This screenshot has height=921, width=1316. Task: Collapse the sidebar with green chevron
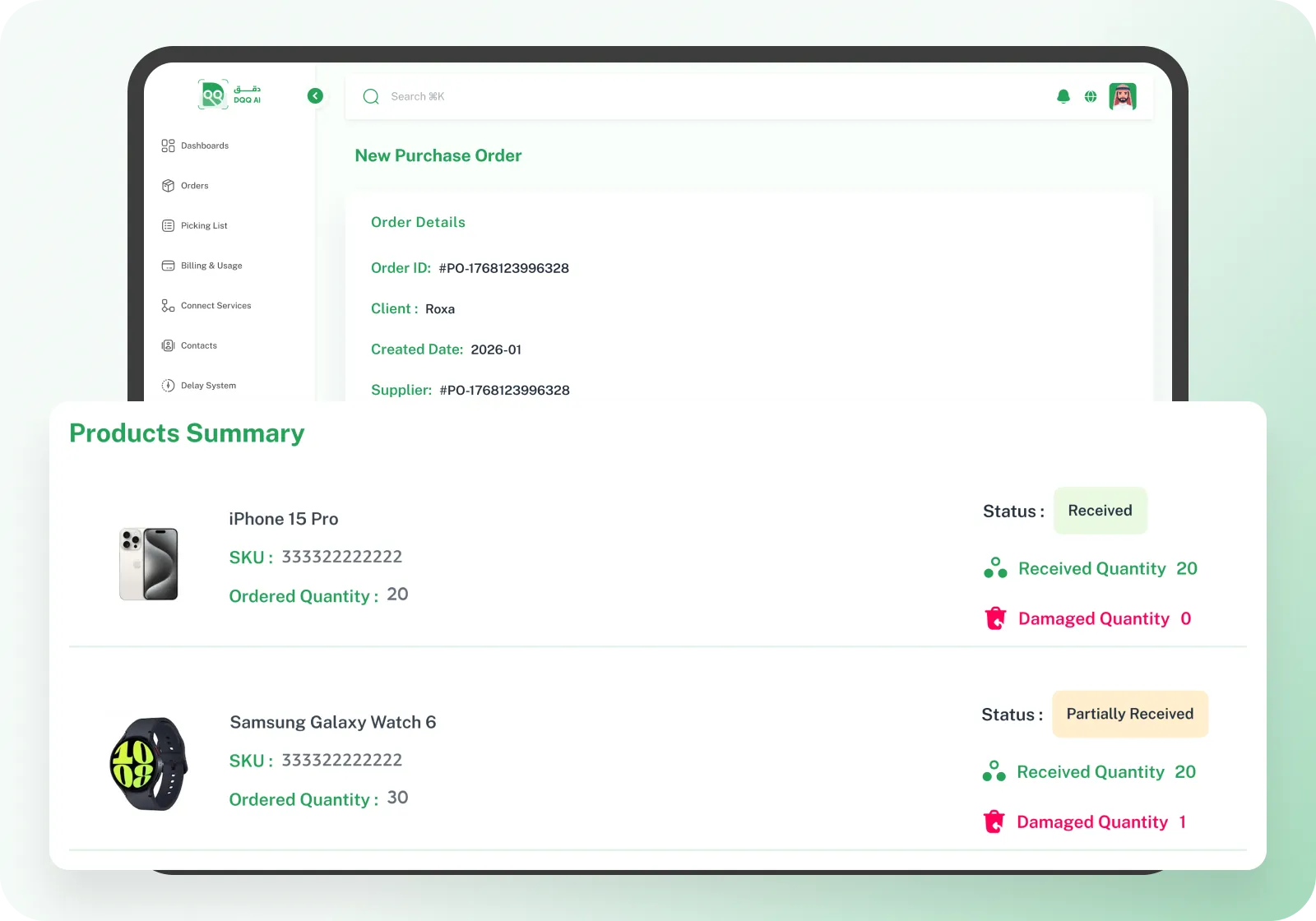click(x=315, y=96)
